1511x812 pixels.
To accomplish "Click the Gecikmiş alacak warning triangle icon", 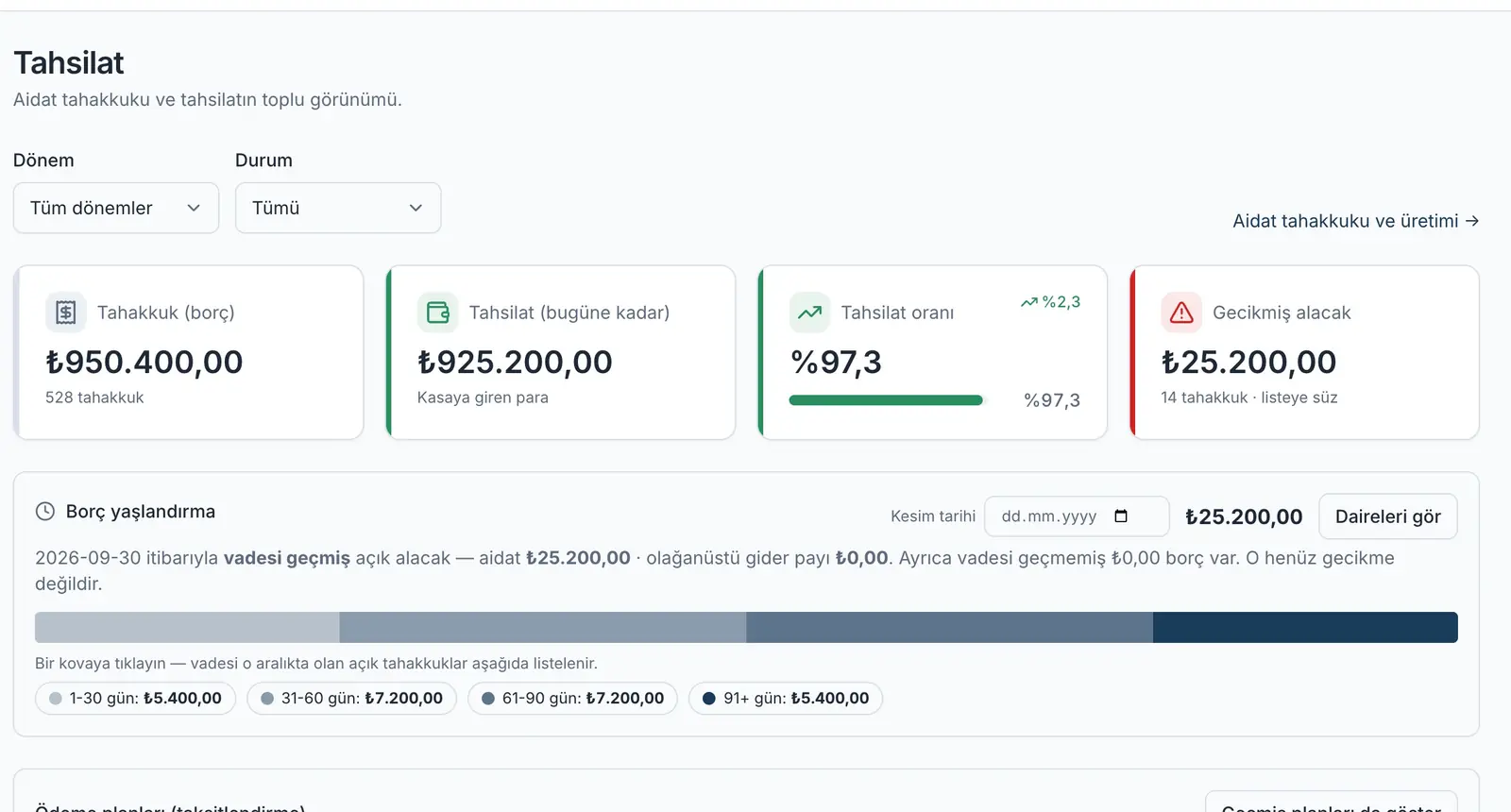I will tap(1181, 313).
